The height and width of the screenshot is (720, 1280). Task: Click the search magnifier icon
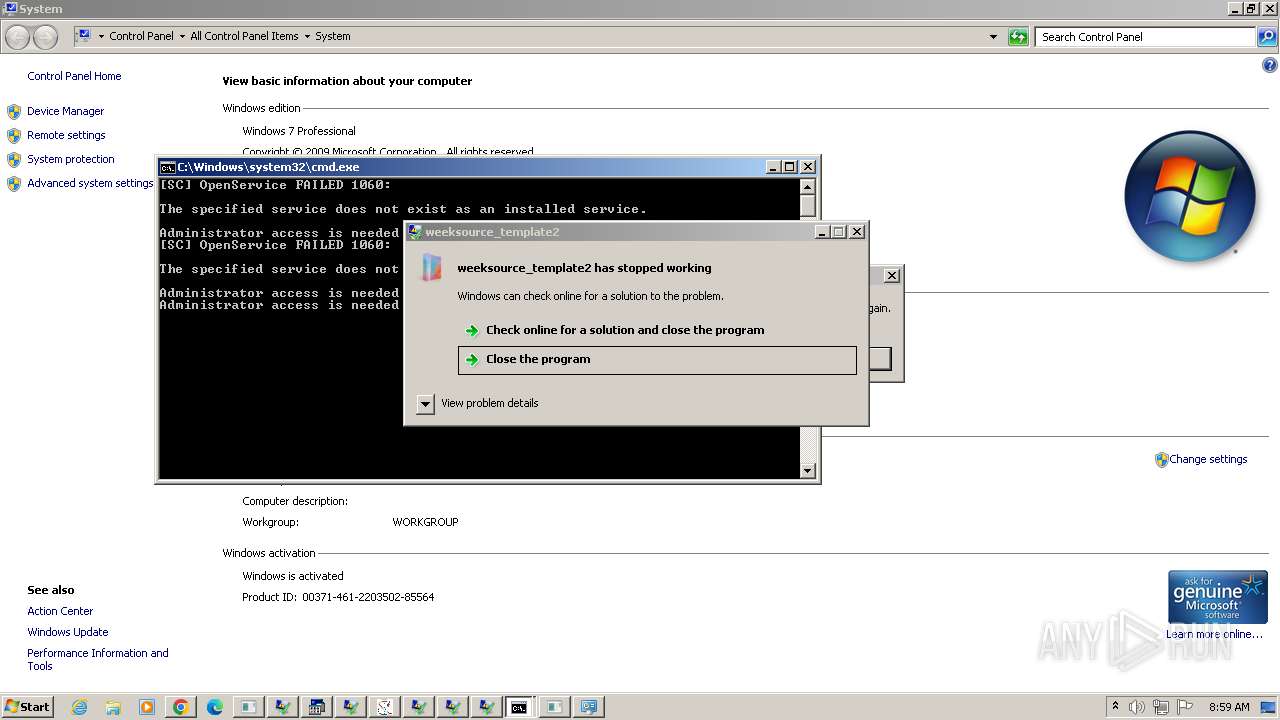[1266, 37]
